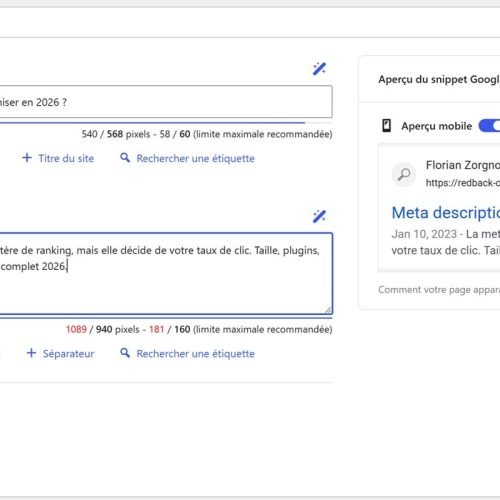This screenshot has width=500, height=500.
Task: Click the plus icon next to 'Séparateur'
Action: point(31,353)
